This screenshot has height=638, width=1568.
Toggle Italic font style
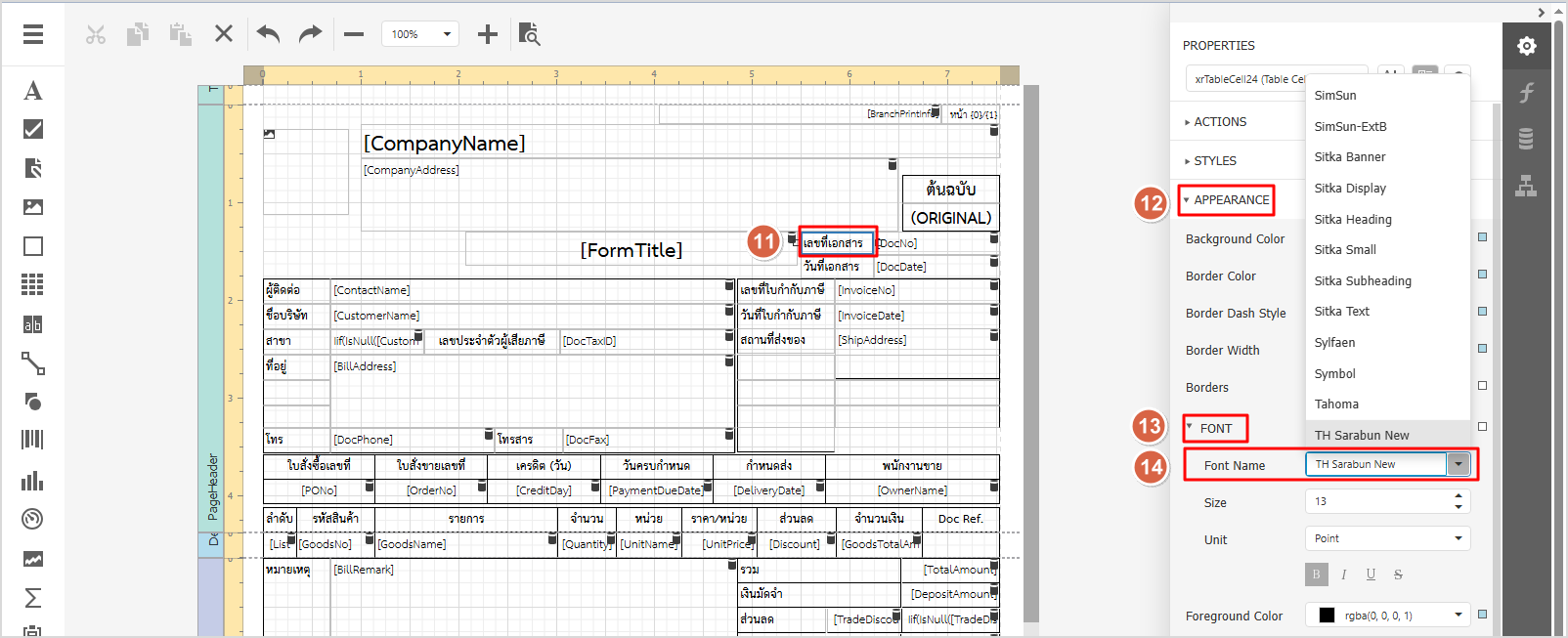[1343, 574]
